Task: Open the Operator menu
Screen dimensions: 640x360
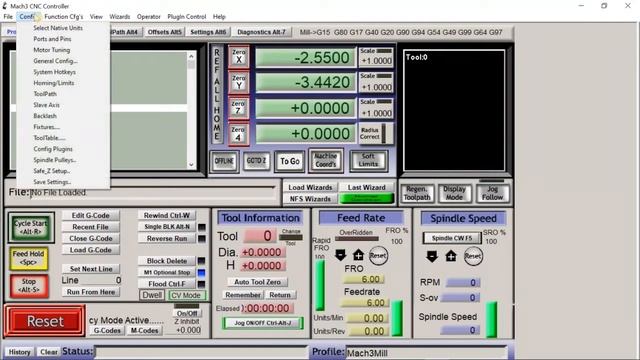Action: click(x=149, y=17)
